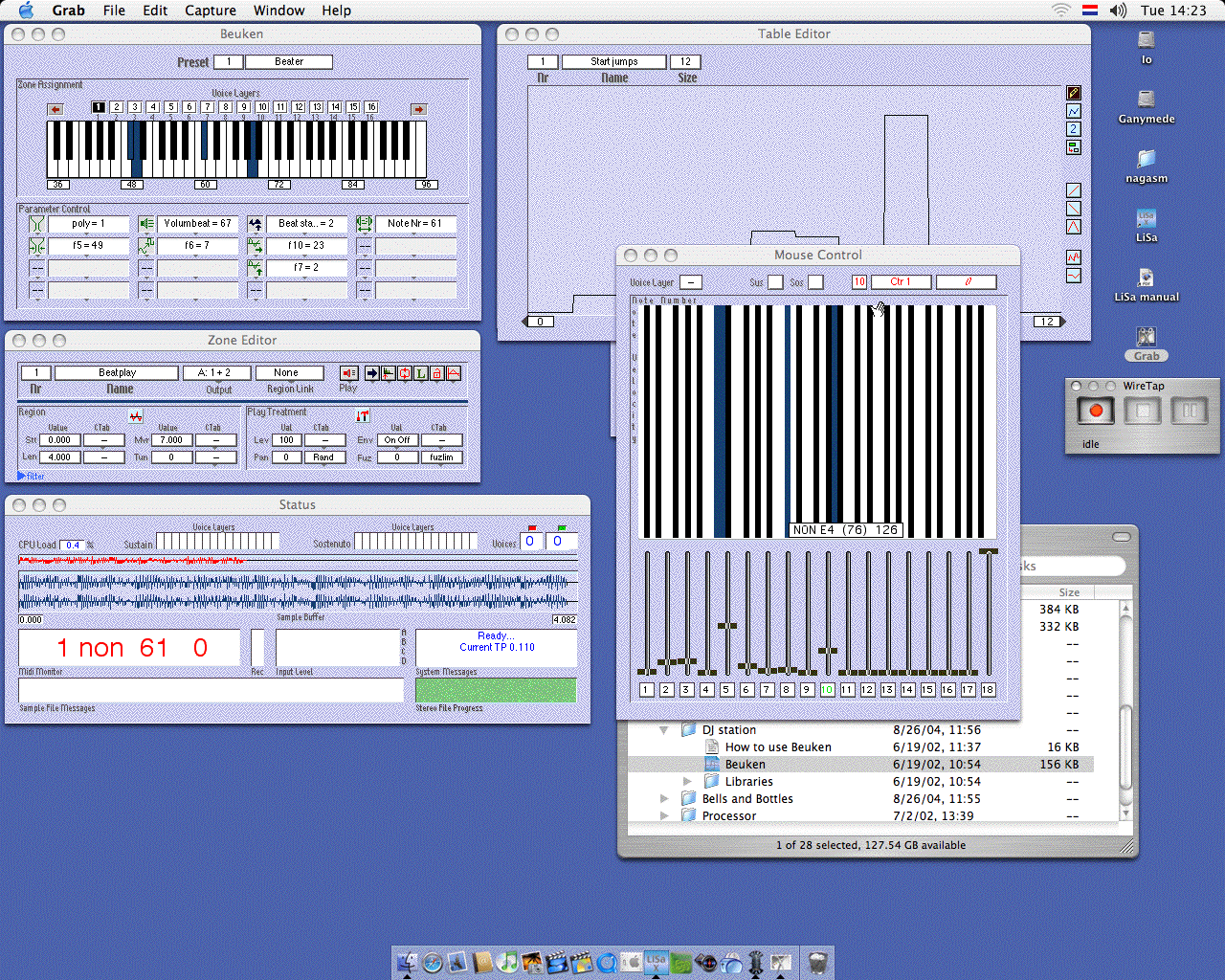
Task: Toggle the Sos checkbox in Mouse Control
Action: coord(815,282)
